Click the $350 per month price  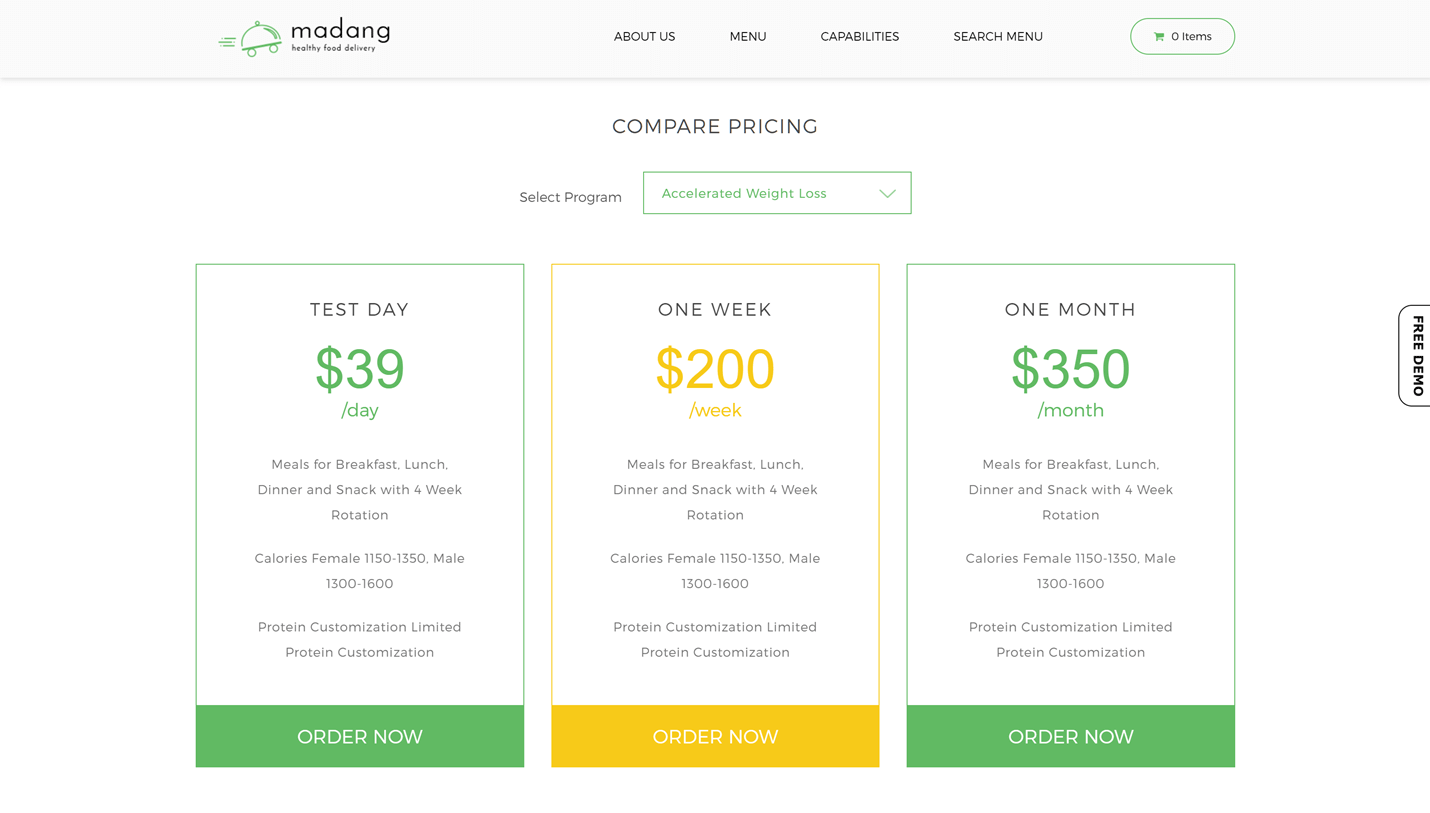[1070, 370]
